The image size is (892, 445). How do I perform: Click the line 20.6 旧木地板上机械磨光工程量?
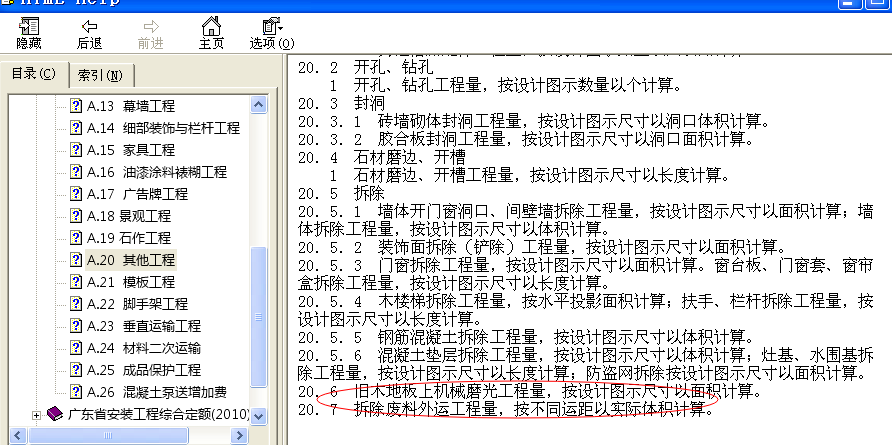click(x=530, y=392)
